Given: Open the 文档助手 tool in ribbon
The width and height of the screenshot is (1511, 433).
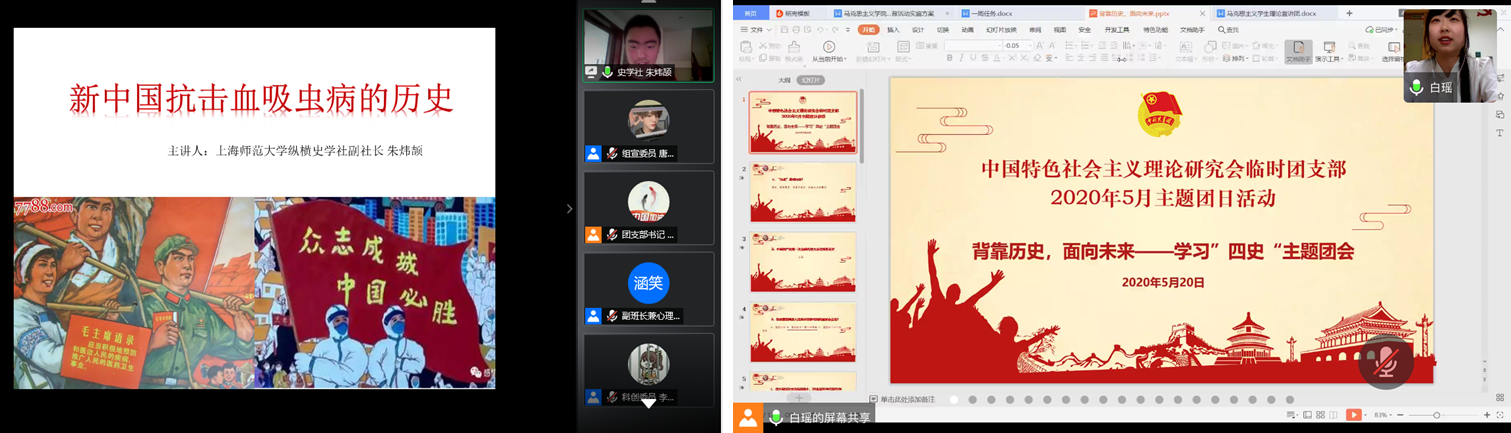Looking at the screenshot, I should pyautogui.click(x=1297, y=48).
